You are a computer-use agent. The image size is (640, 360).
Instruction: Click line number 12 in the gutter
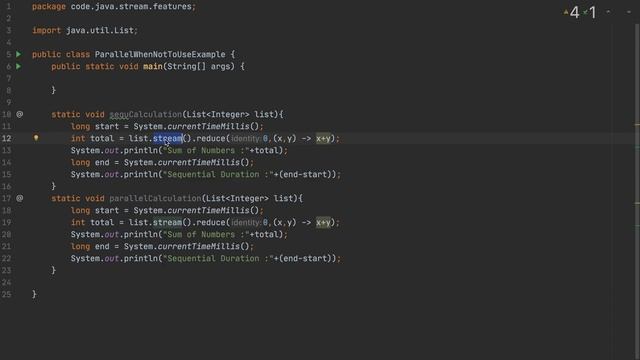coord(7,138)
